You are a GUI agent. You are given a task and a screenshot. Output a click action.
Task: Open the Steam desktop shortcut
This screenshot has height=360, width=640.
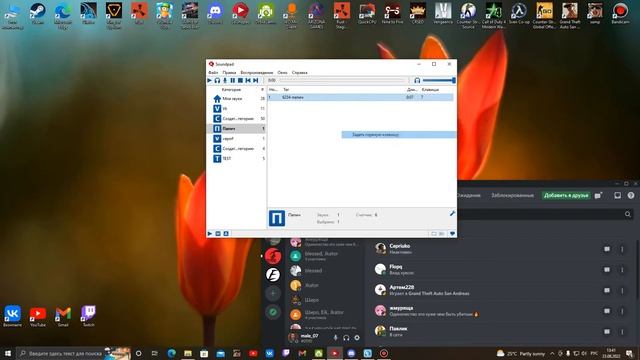click(38, 14)
